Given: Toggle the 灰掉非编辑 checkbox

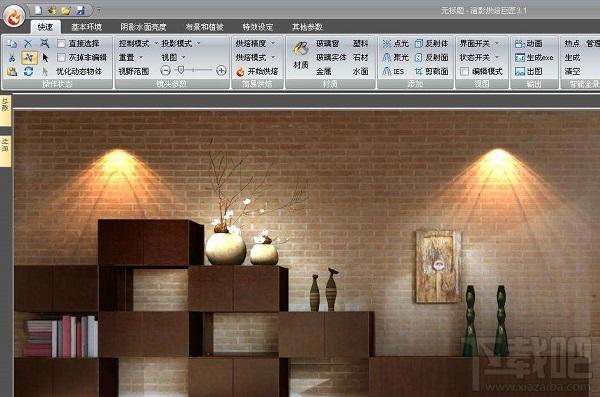Looking at the screenshot, I should (x=61, y=57).
